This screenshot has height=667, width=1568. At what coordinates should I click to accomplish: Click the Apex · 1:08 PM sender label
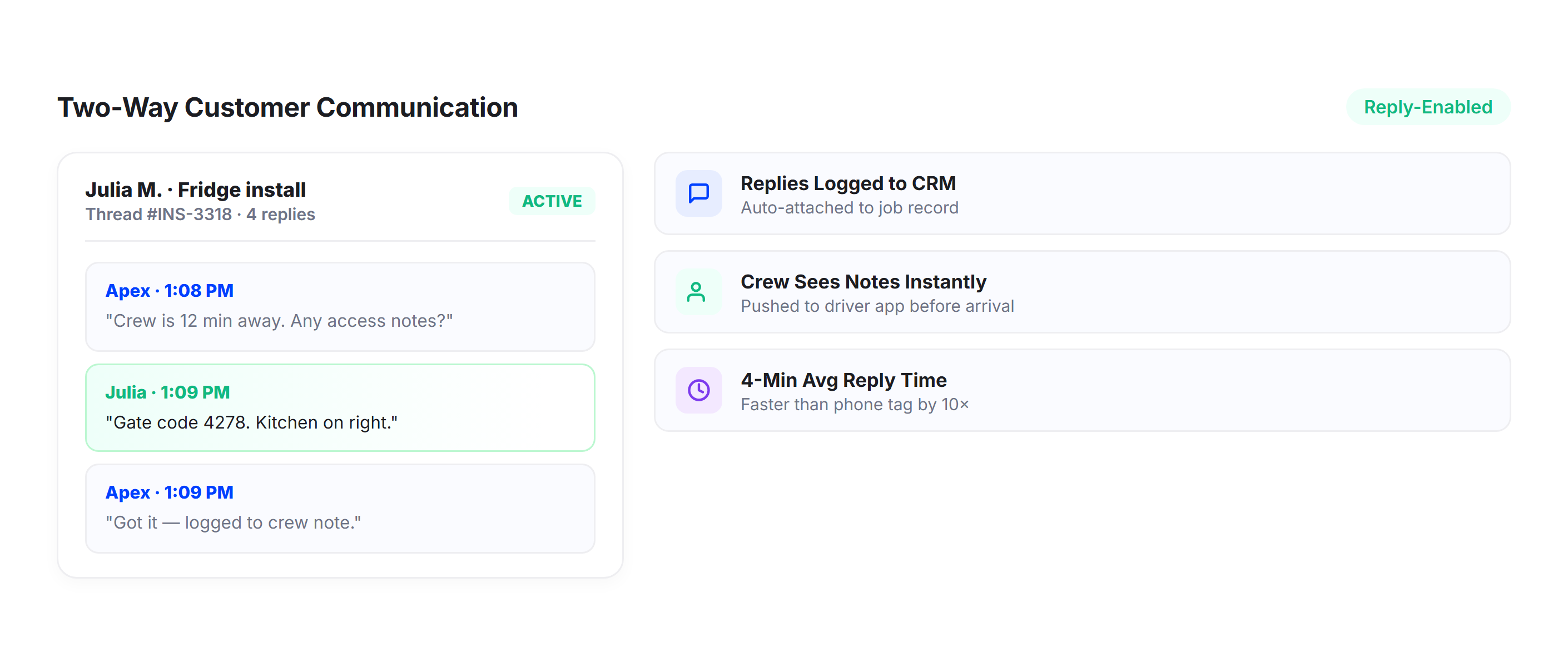coord(169,290)
